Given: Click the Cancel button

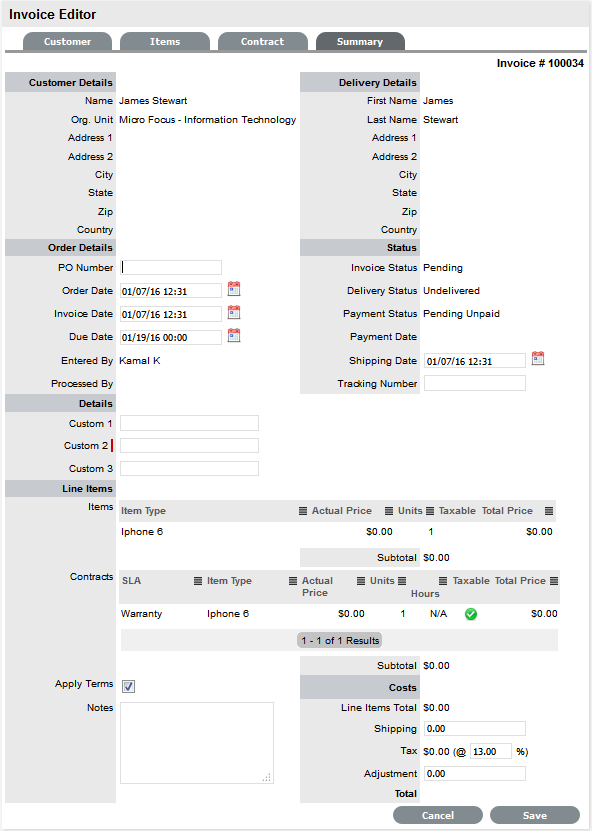Looking at the screenshot, I should [x=438, y=815].
